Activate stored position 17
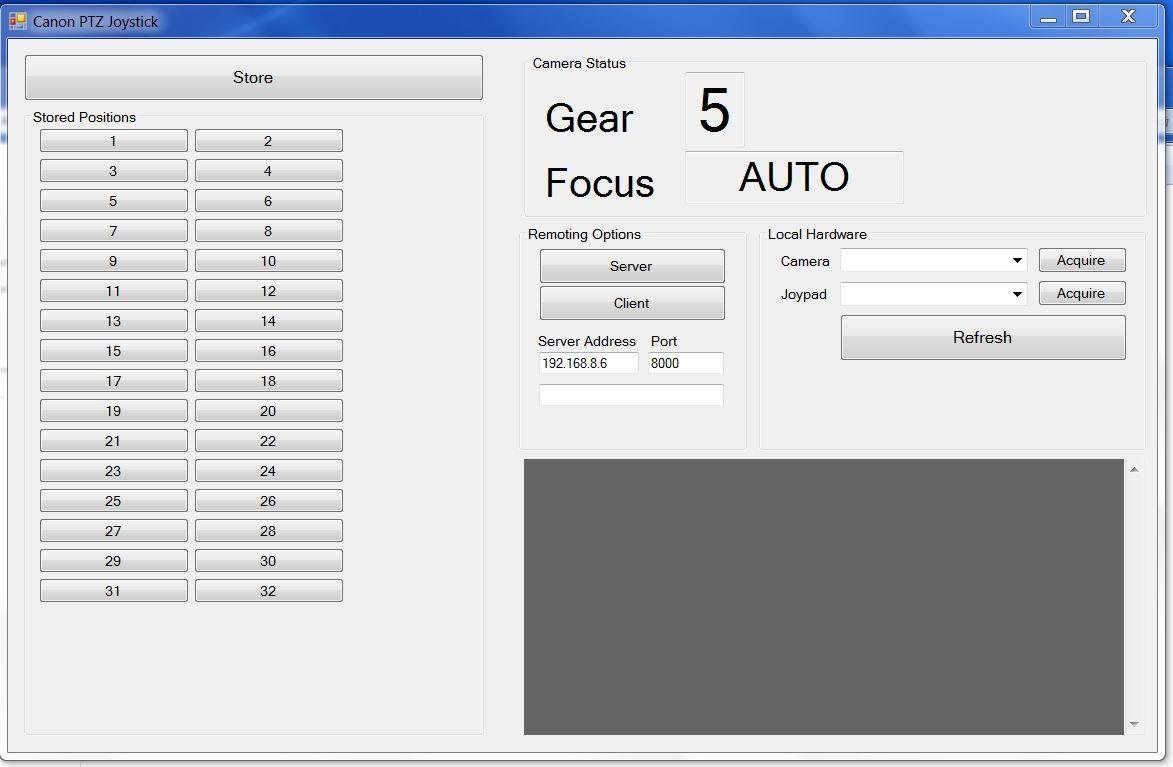 (x=114, y=380)
